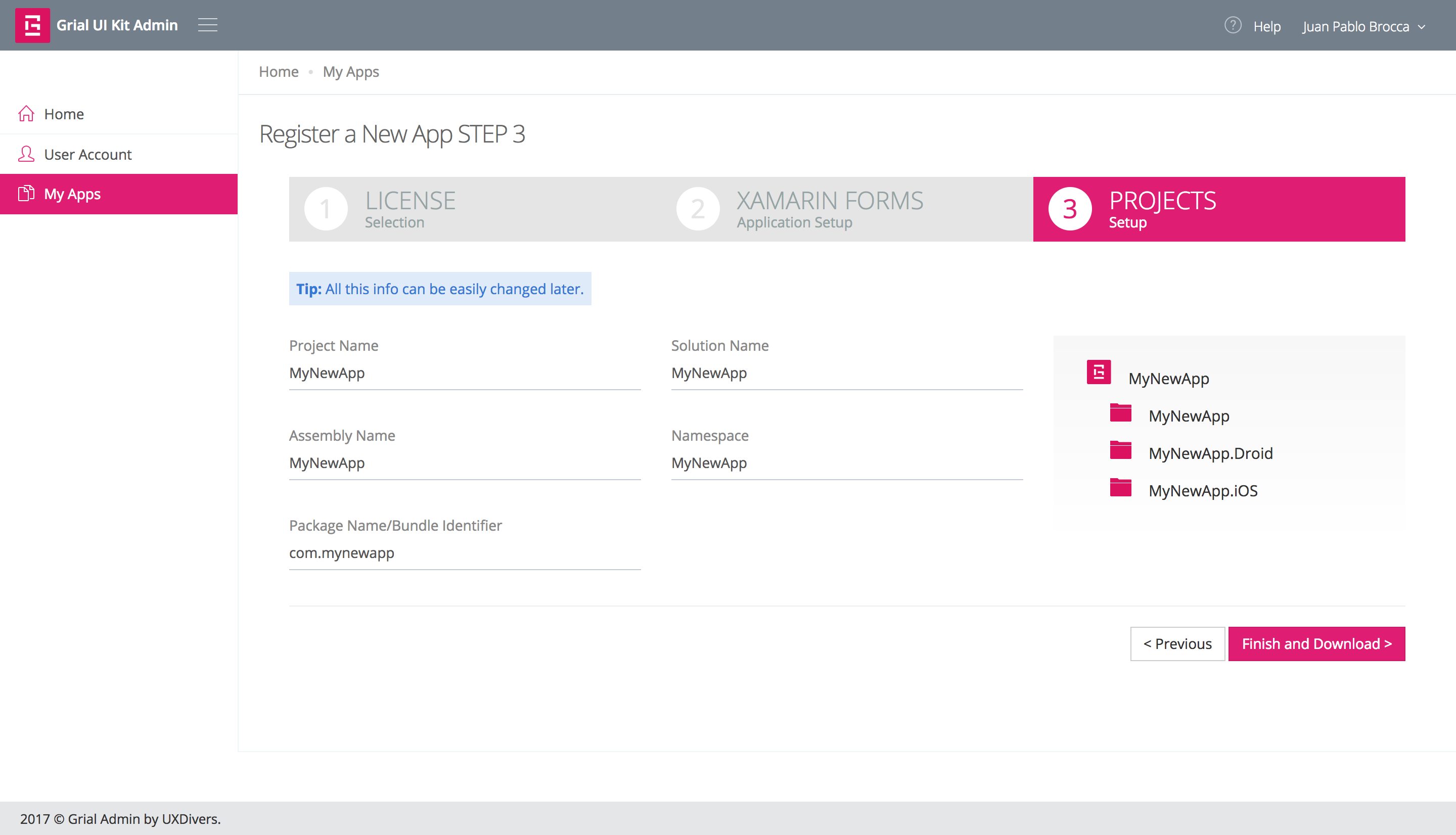This screenshot has width=1456, height=835.
Task: Click the Grial UI Kit logo icon
Action: click(33, 25)
